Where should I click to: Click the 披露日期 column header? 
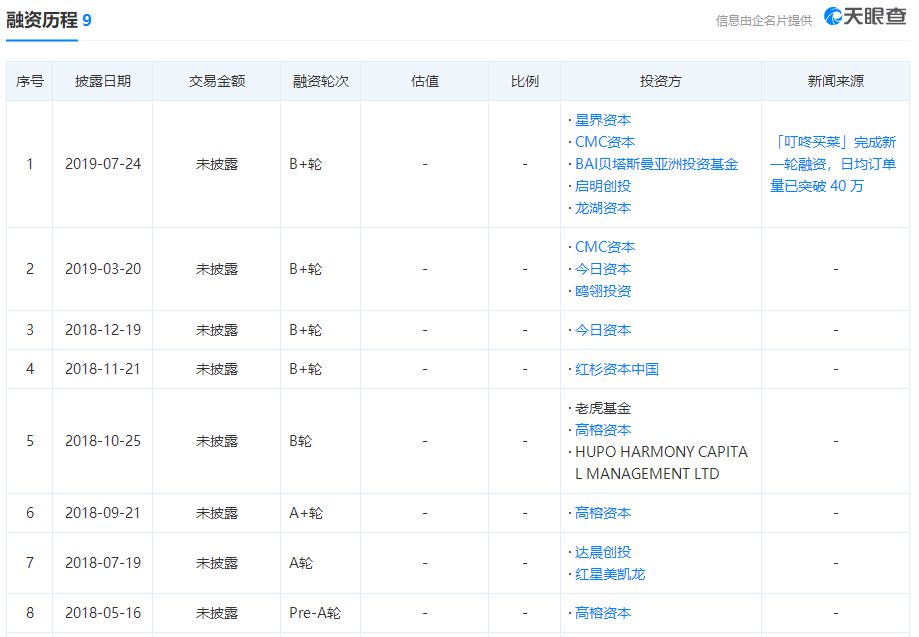coord(103,81)
